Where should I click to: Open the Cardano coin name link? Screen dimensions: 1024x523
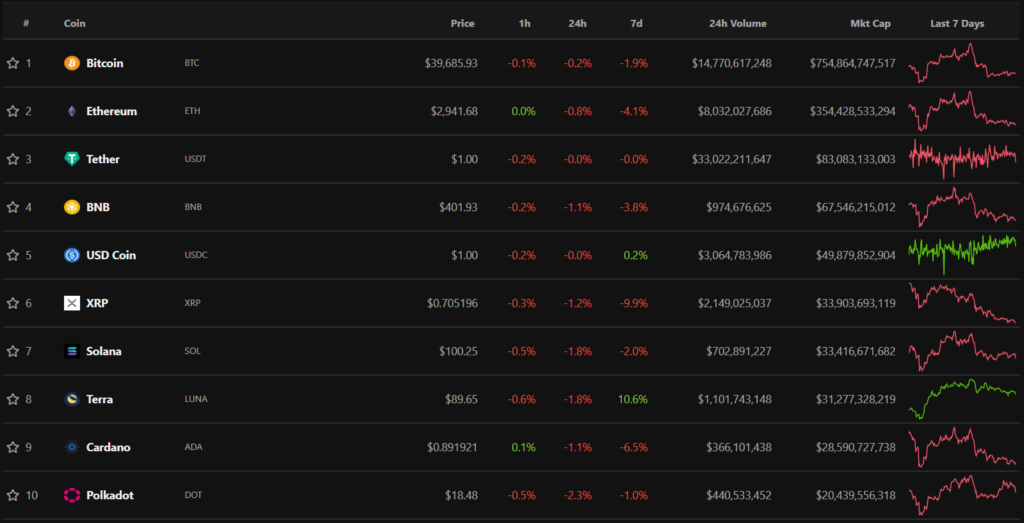(108, 447)
